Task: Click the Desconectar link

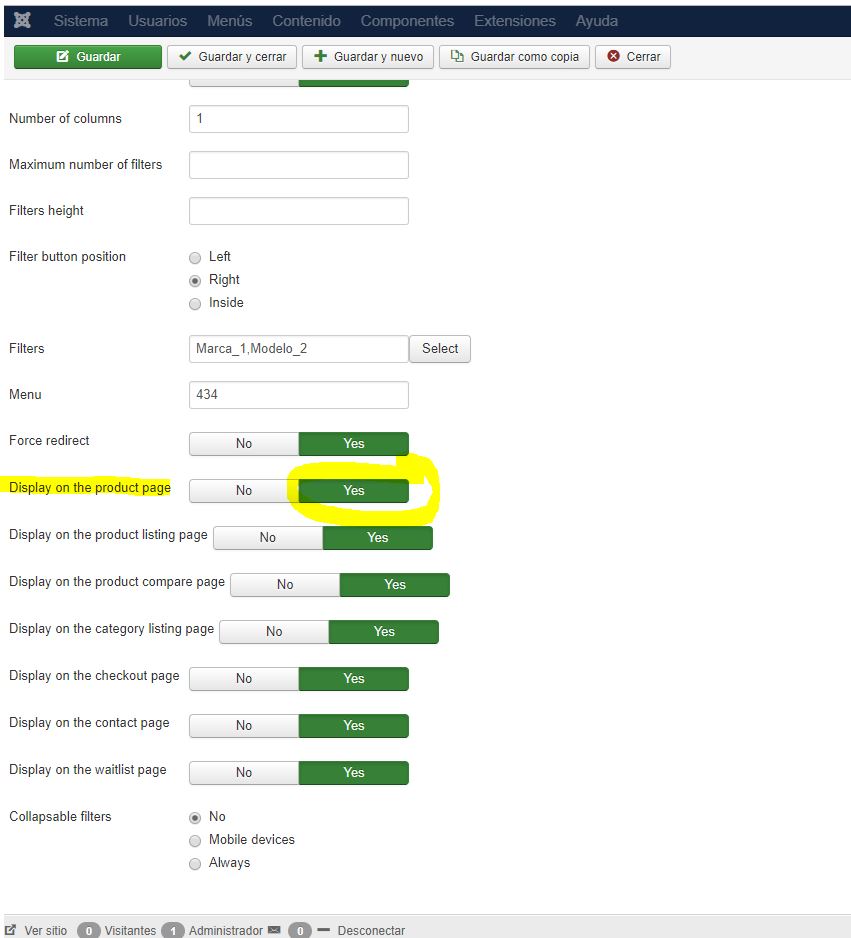Action: click(371, 930)
